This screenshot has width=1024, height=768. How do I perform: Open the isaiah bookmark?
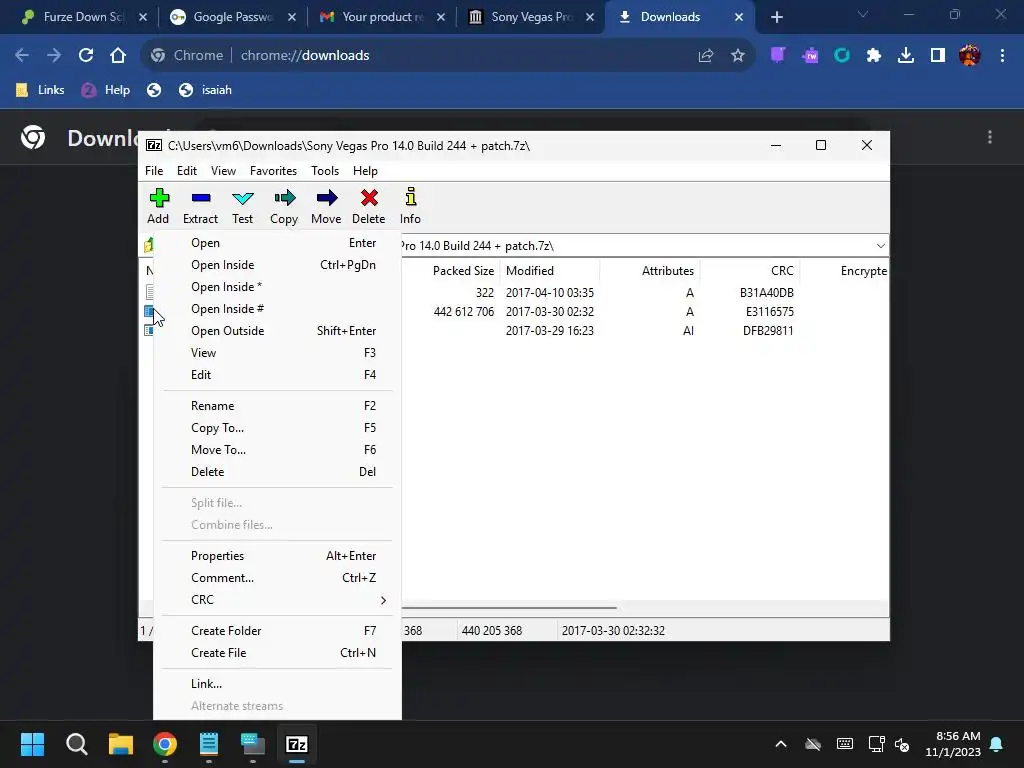[x=206, y=90]
